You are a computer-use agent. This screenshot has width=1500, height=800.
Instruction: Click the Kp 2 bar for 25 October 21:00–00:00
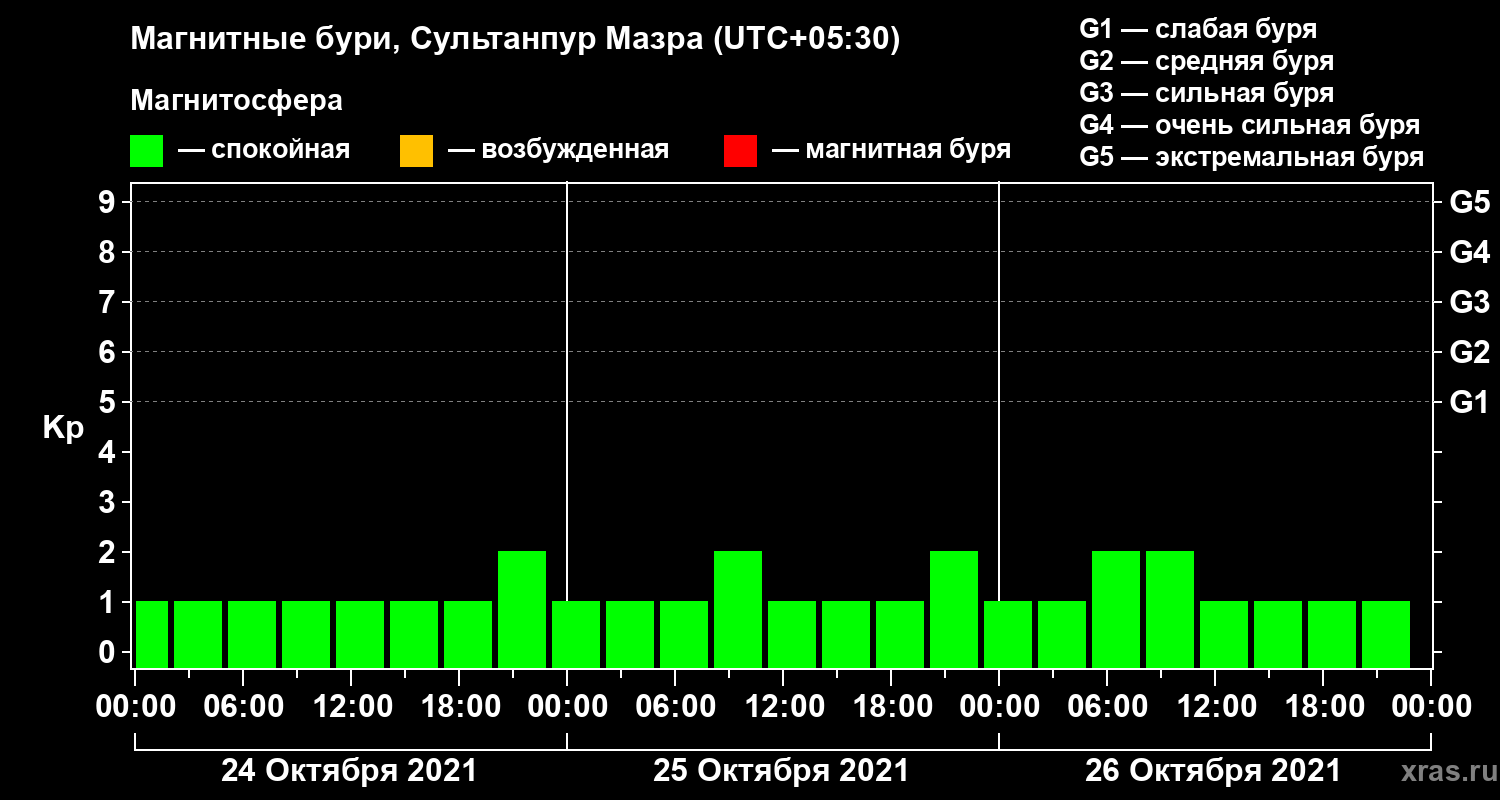[954, 609]
